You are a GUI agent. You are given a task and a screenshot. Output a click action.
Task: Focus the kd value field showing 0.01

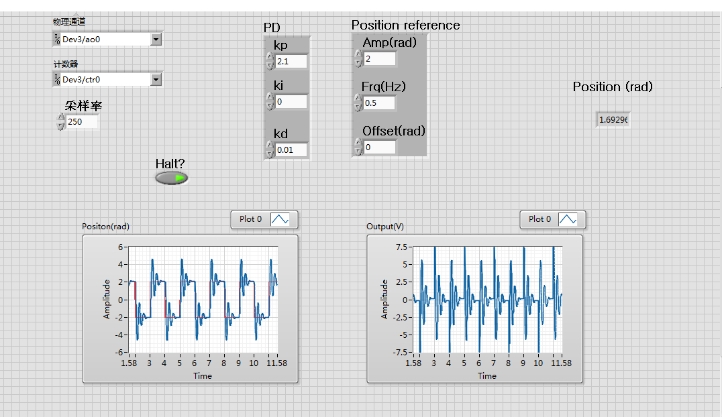point(291,150)
